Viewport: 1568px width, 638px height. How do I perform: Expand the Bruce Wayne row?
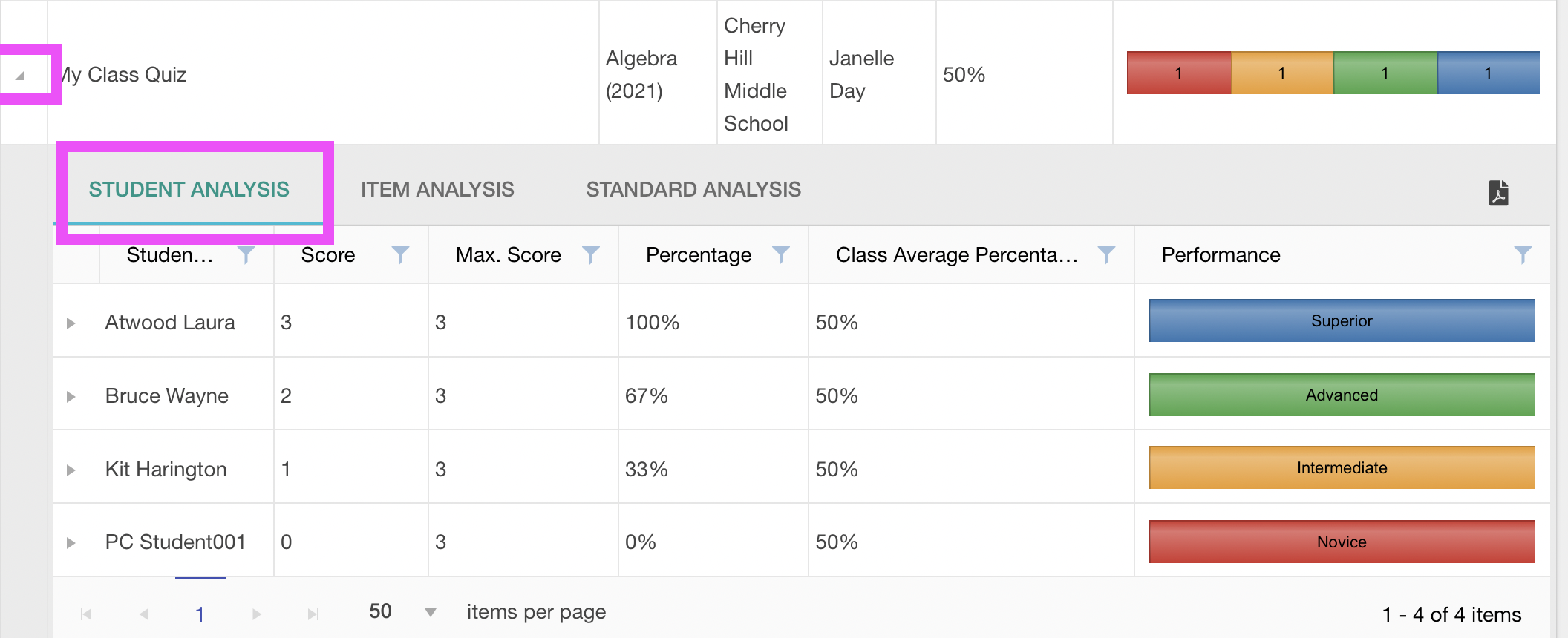coord(71,396)
